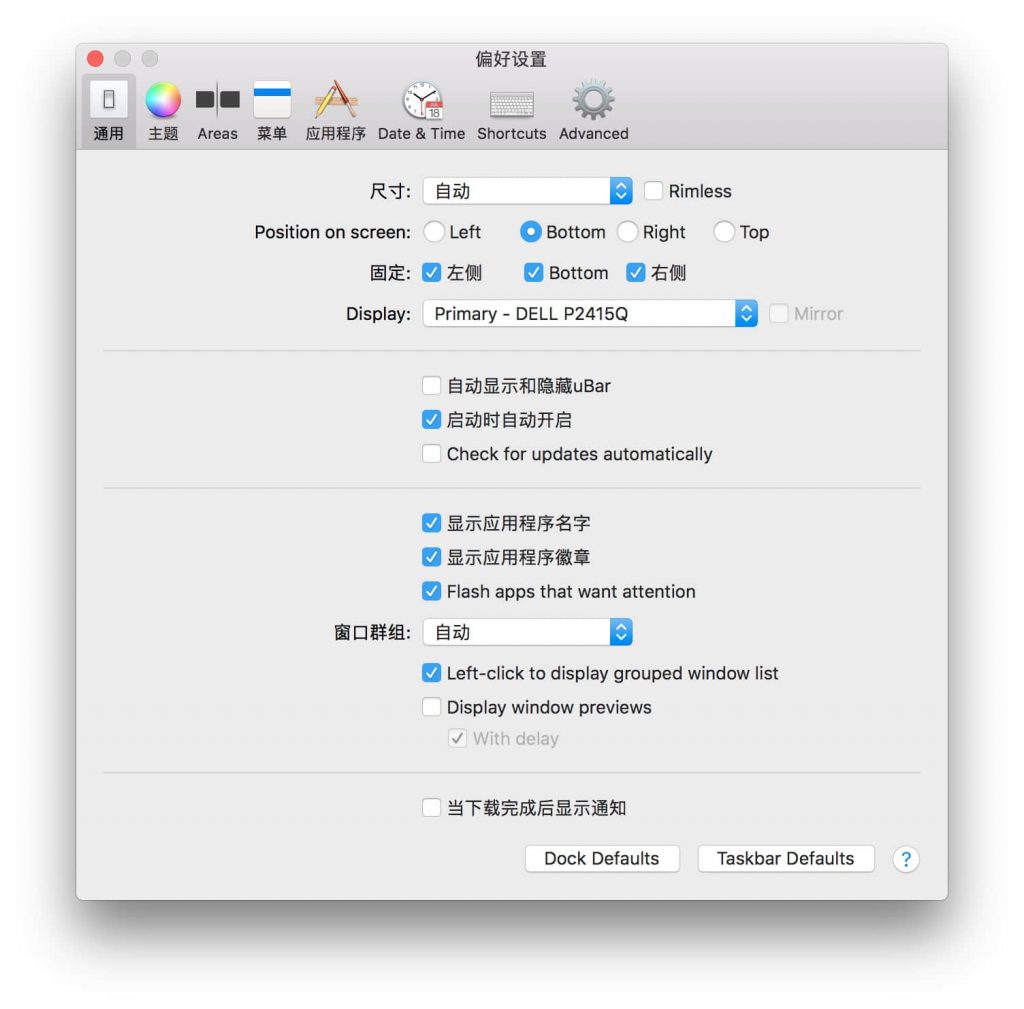
Task: Select Left screen position radio
Action: click(x=434, y=232)
